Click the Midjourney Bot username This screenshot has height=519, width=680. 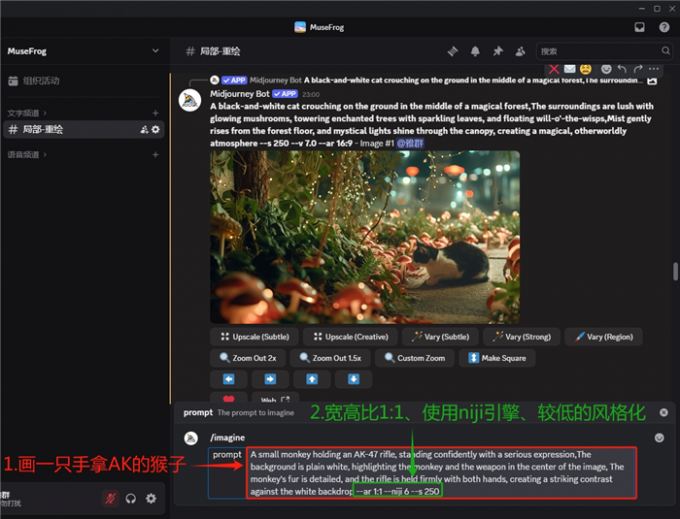(x=240, y=94)
